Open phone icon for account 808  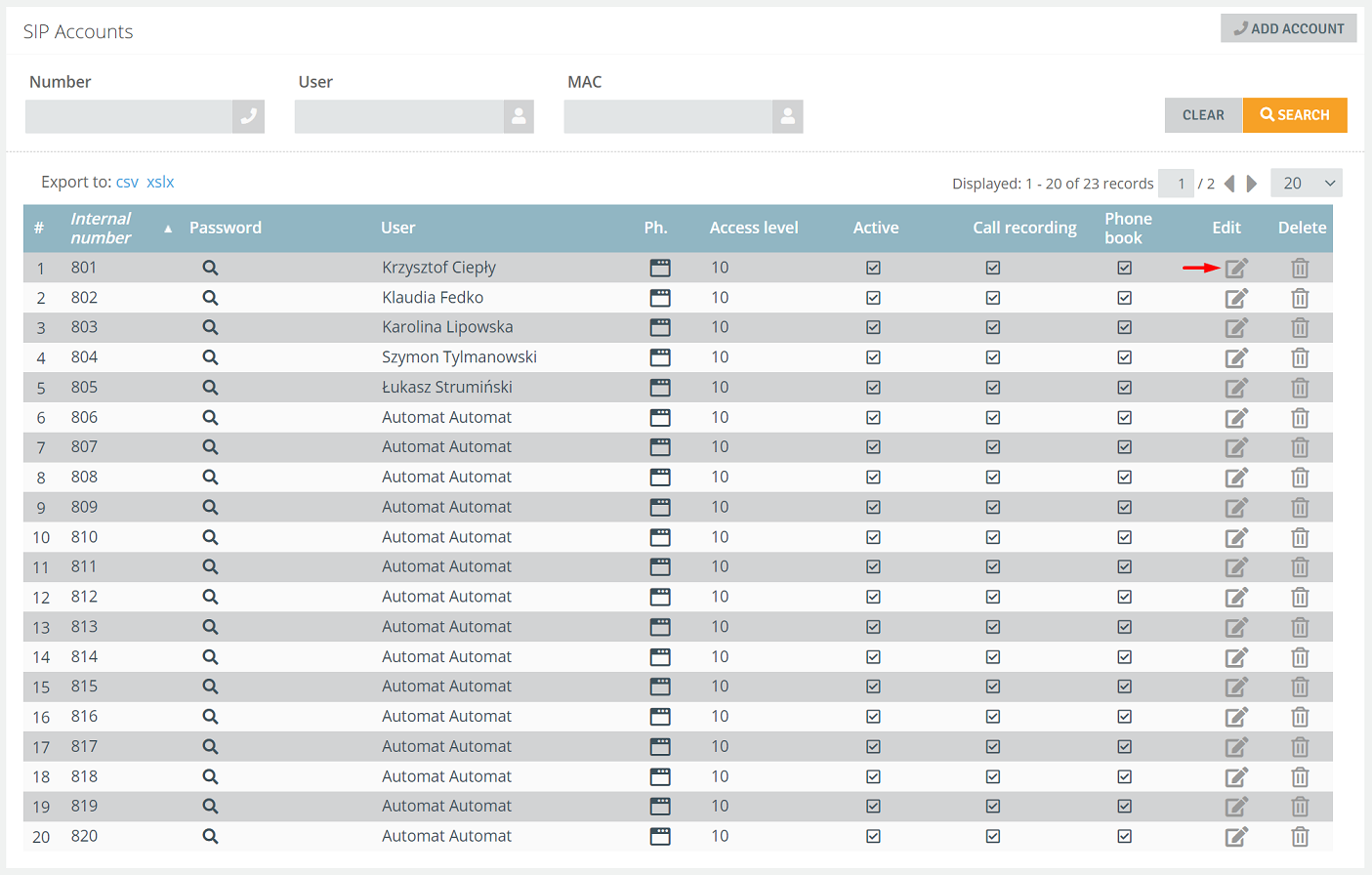(660, 478)
